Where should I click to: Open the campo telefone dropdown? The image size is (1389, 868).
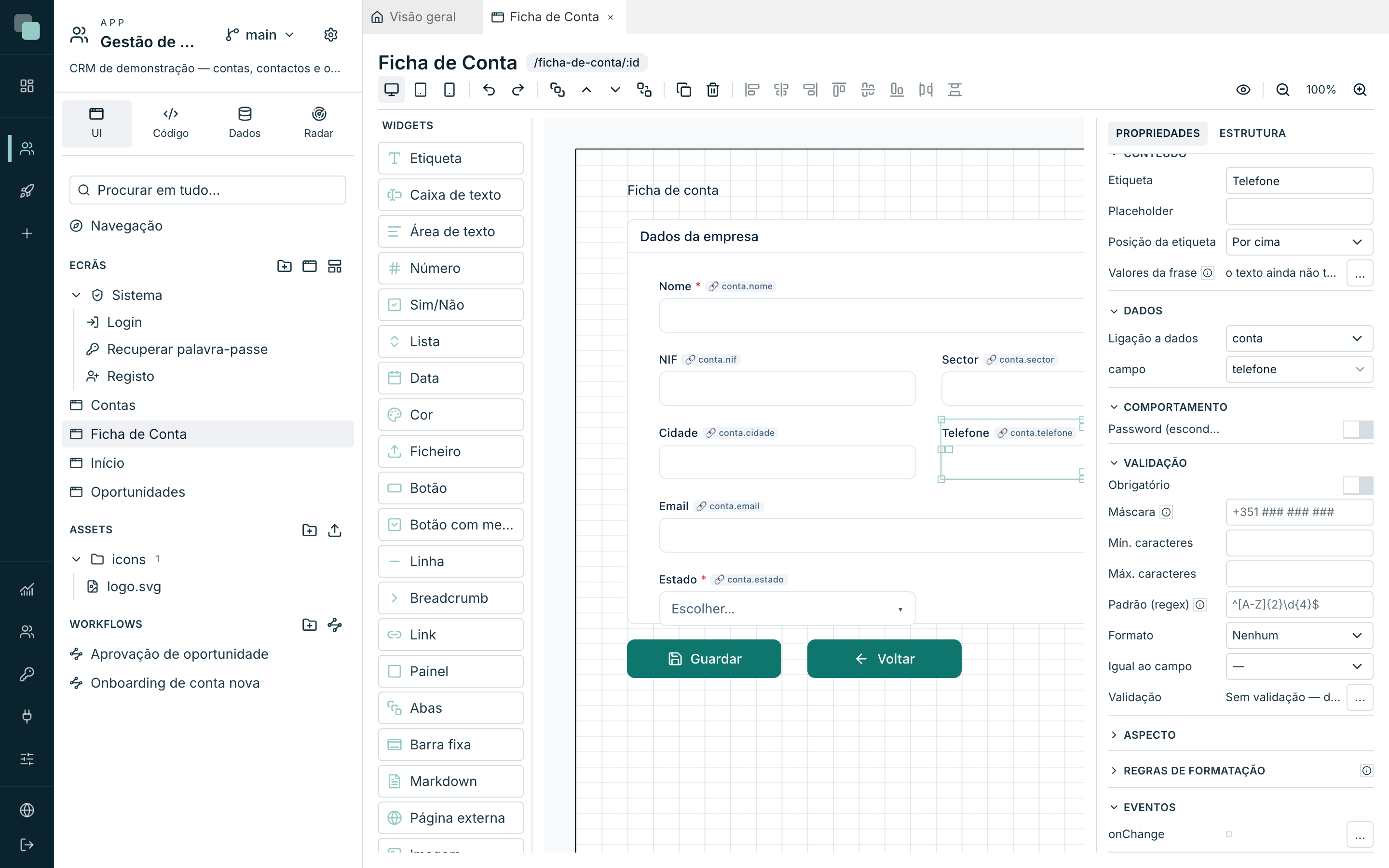pos(1299,370)
